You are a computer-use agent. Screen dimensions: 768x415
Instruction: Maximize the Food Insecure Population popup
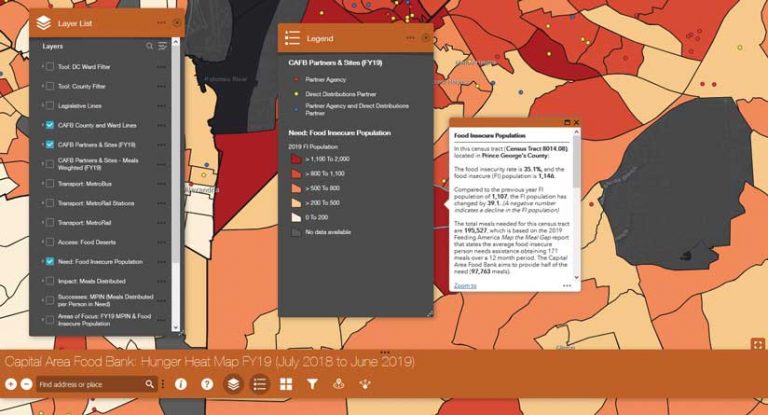pos(568,122)
